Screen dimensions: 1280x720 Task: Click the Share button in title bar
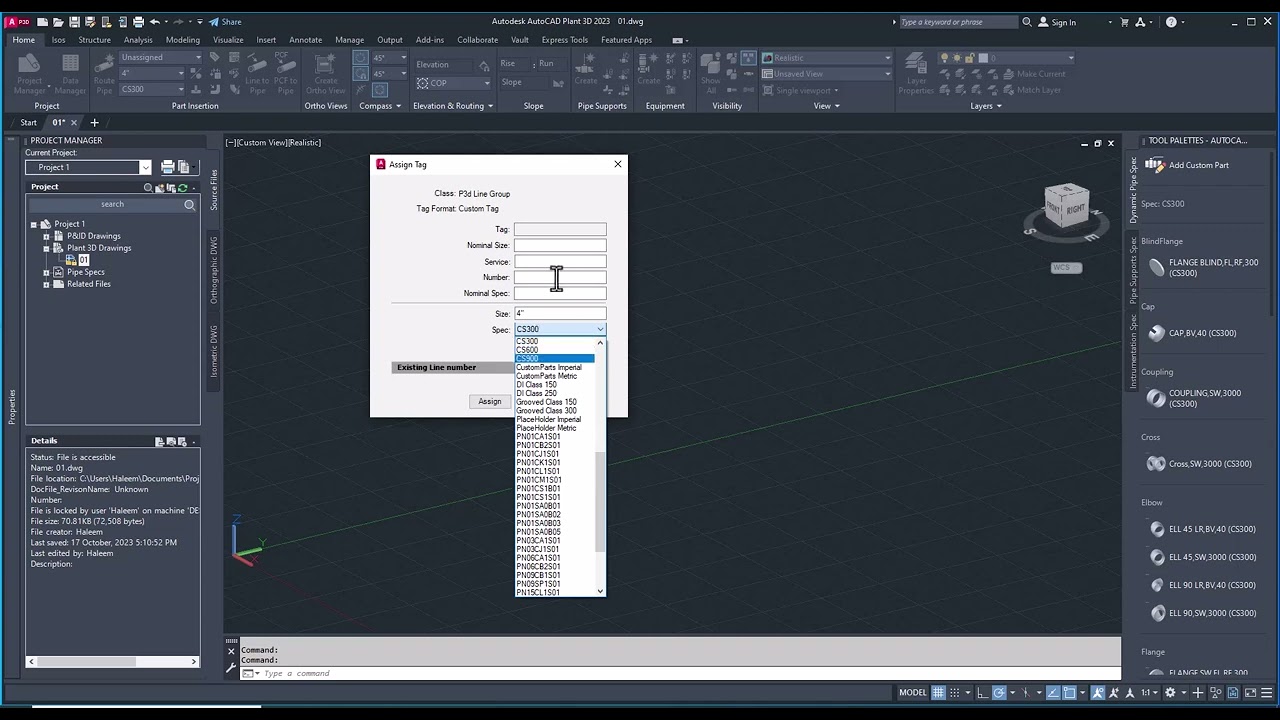click(225, 22)
